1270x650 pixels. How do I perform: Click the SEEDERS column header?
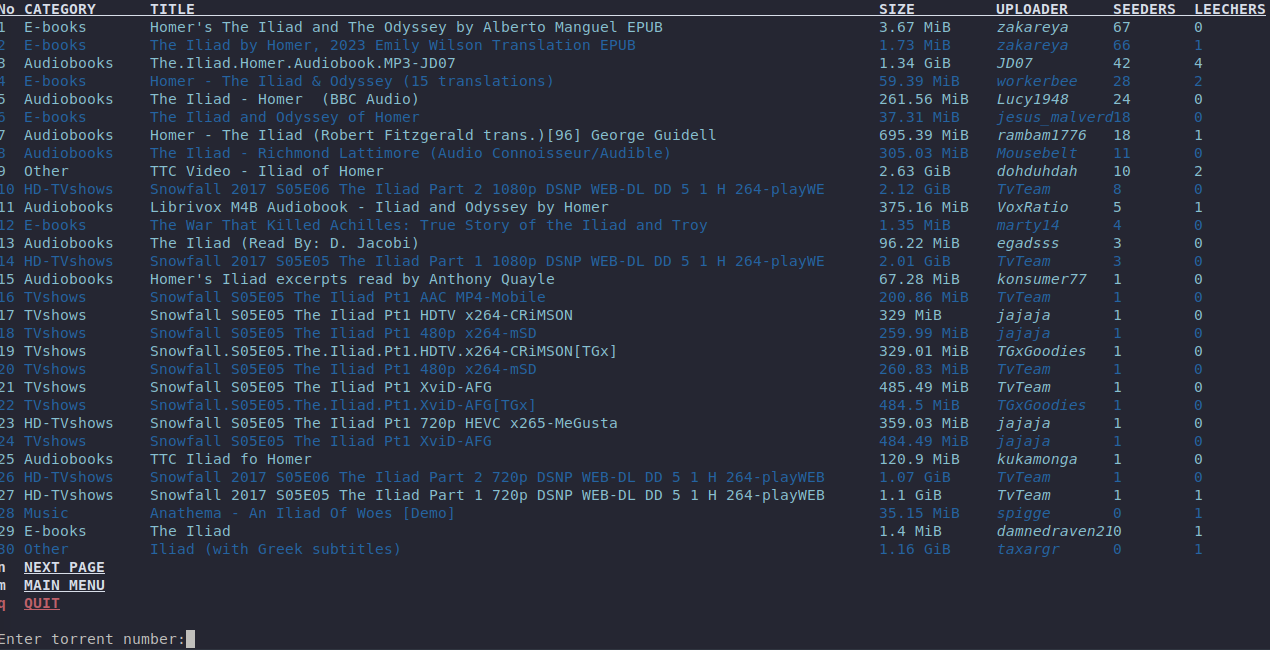[1145, 9]
